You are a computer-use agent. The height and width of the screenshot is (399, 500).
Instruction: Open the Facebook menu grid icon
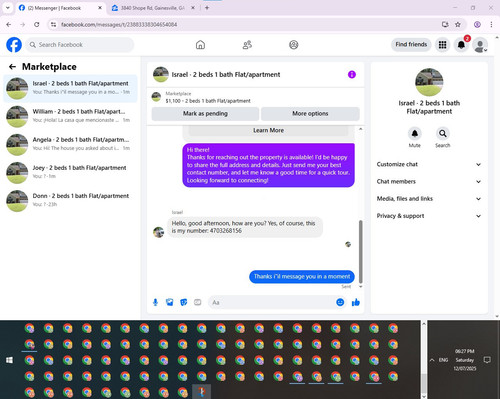tap(442, 45)
